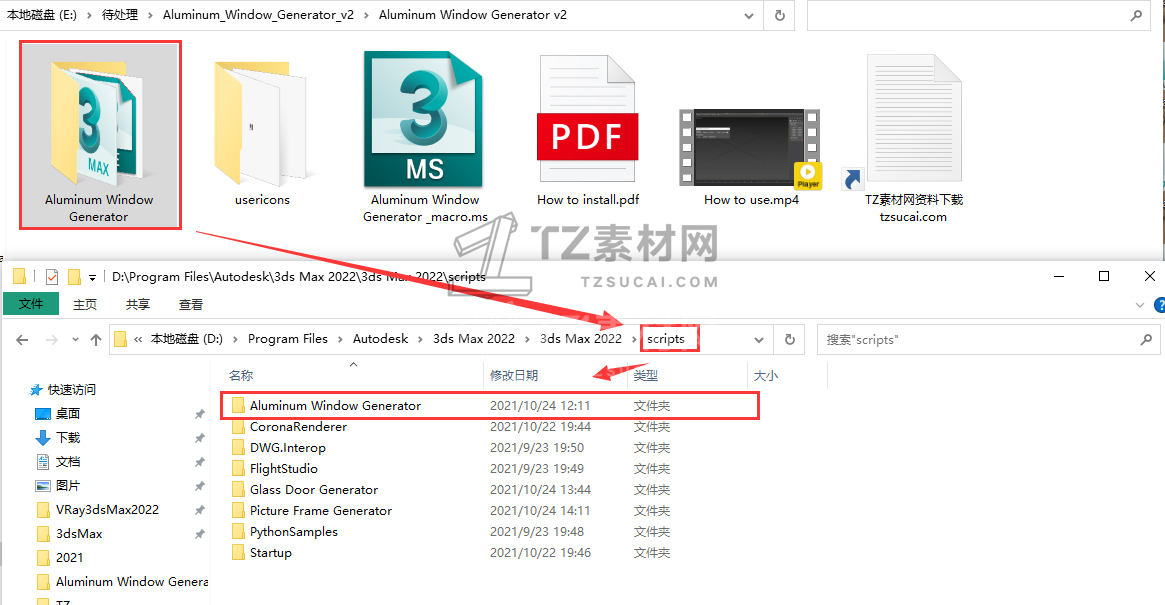Click refresh button in upper Explorer window
This screenshot has height=605, width=1165.
coord(779,15)
